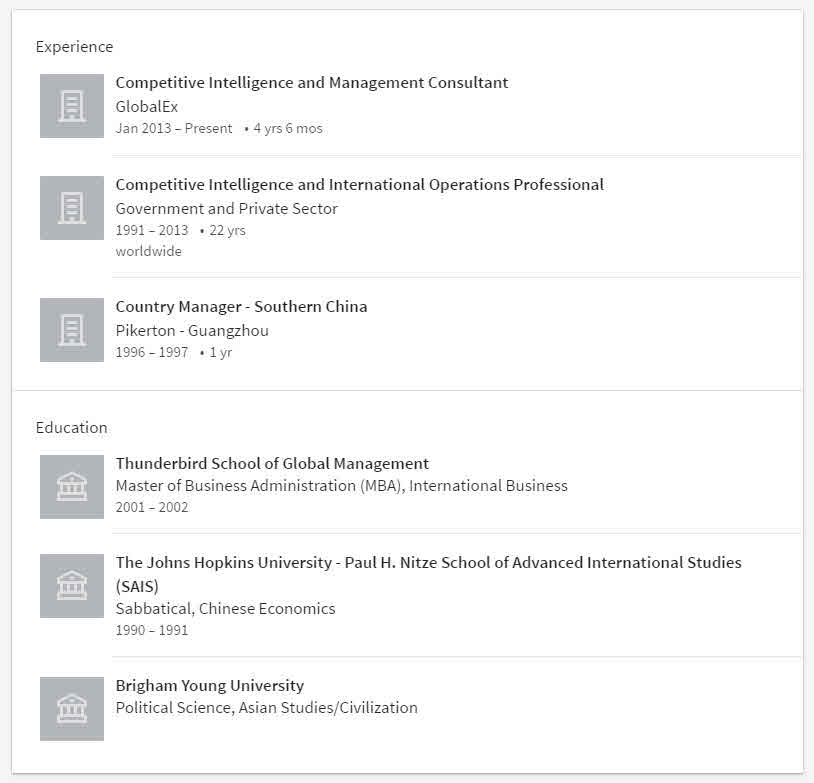814x783 pixels.
Task: Click the GlobalEx company placeholder icon
Action: click(72, 106)
